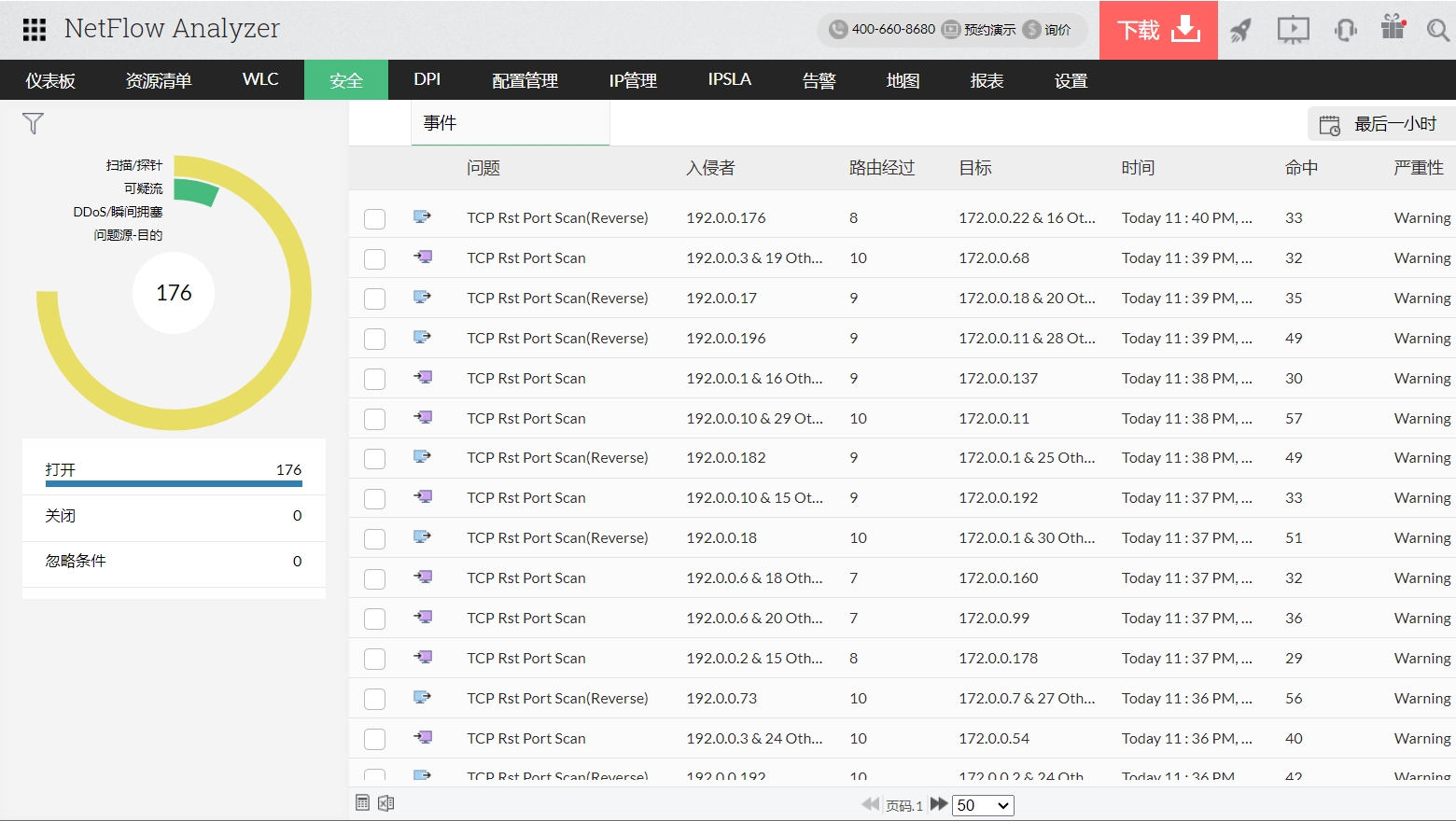Viewport: 1456px width, 821px height.
Task: Open the presentation screen icon
Action: 1293,31
